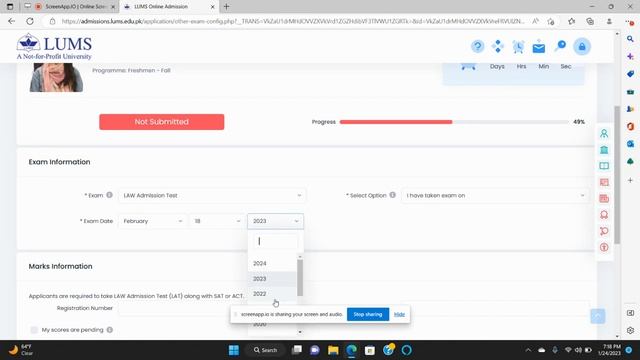Image resolution: width=640 pixels, height=360 pixels.
Task: Click Stop sharing button
Action: click(x=368, y=314)
